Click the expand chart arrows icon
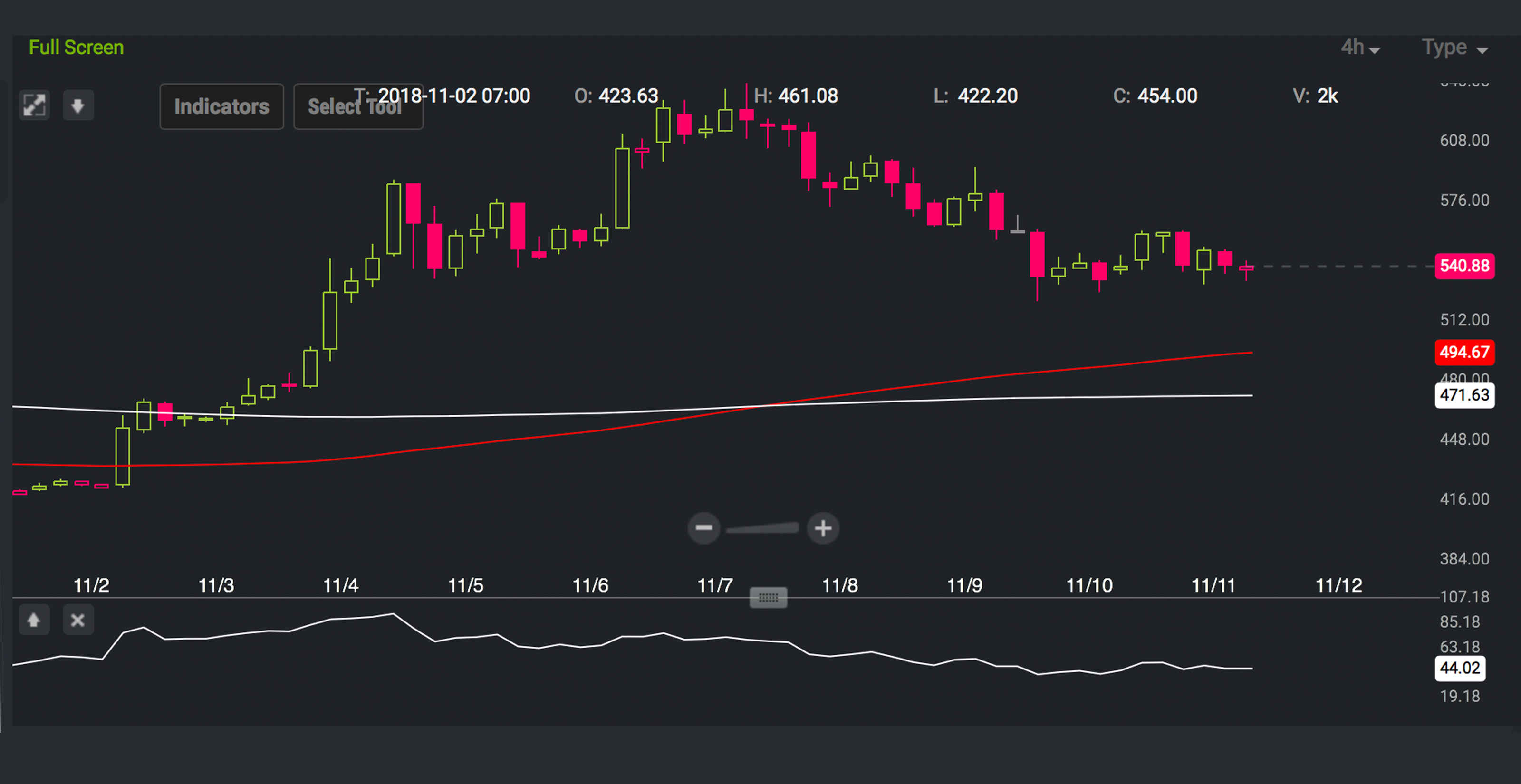 click(34, 105)
